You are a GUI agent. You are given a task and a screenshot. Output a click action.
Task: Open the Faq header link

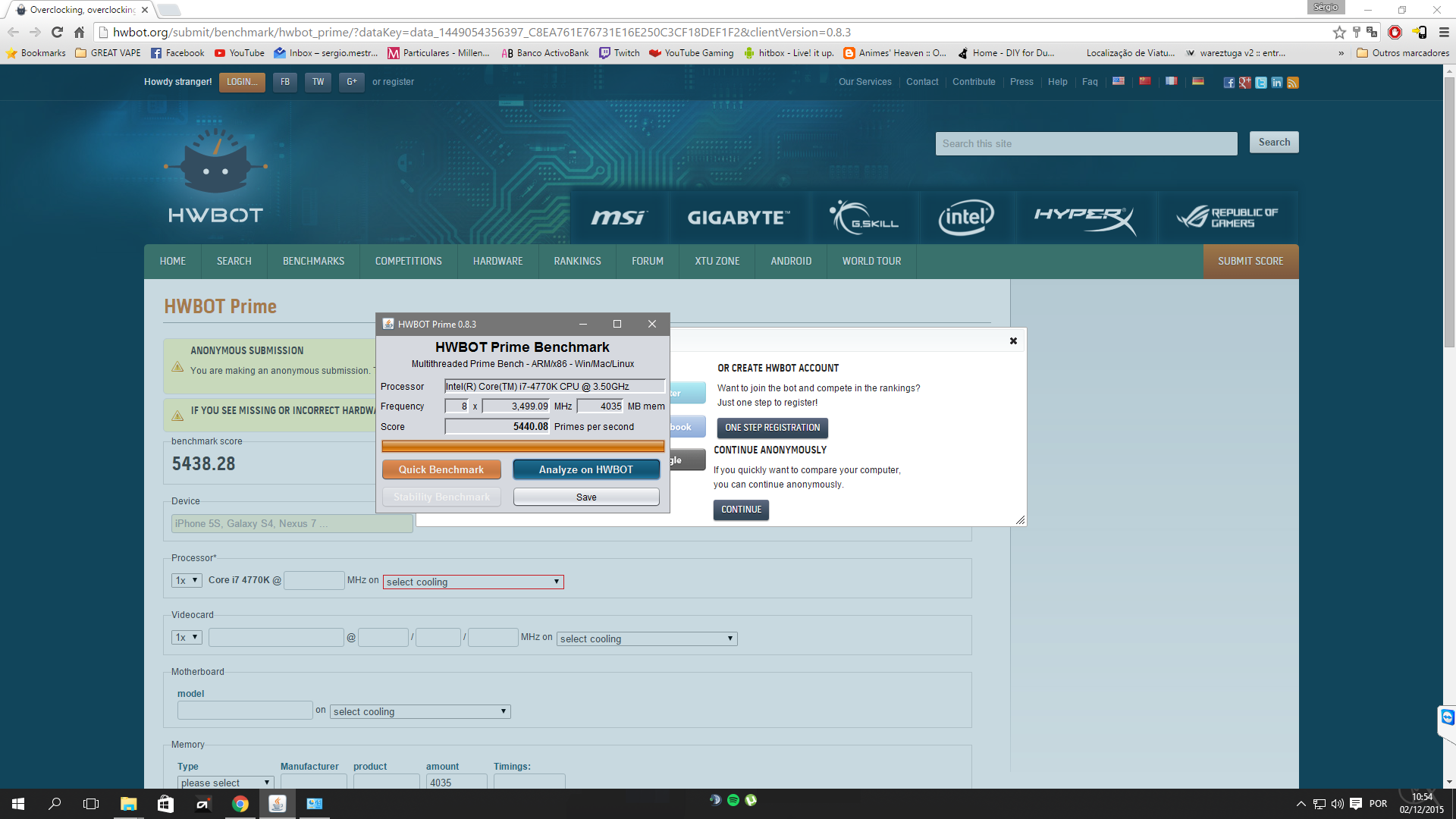coord(1090,82)
